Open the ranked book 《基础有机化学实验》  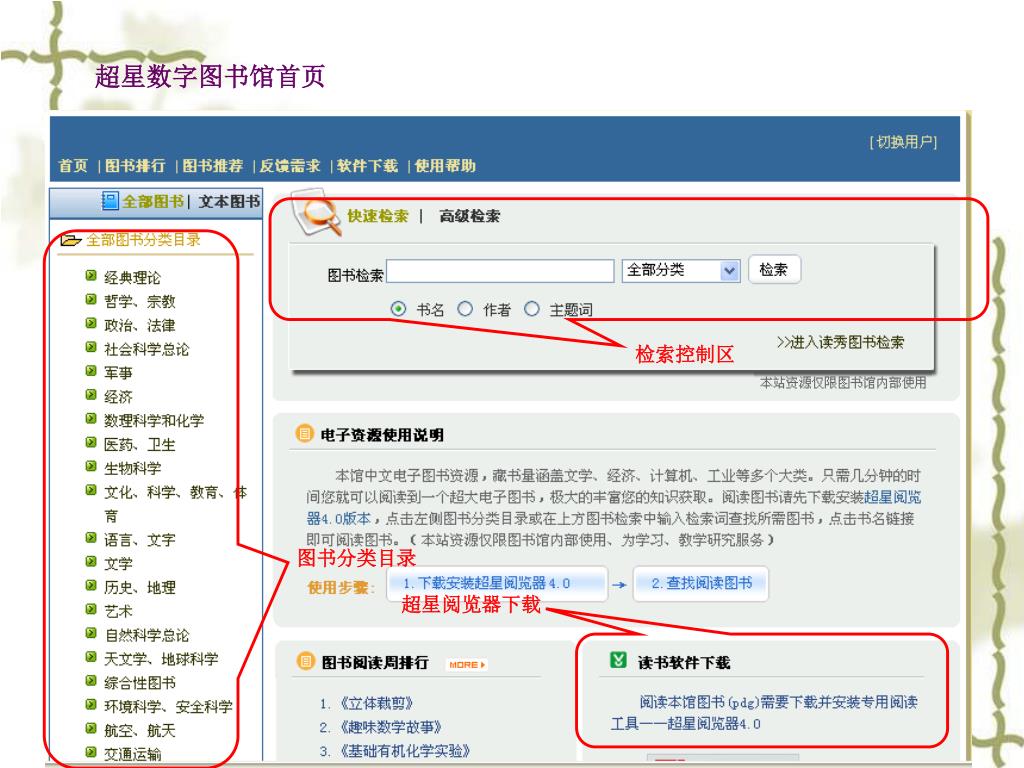404,751
